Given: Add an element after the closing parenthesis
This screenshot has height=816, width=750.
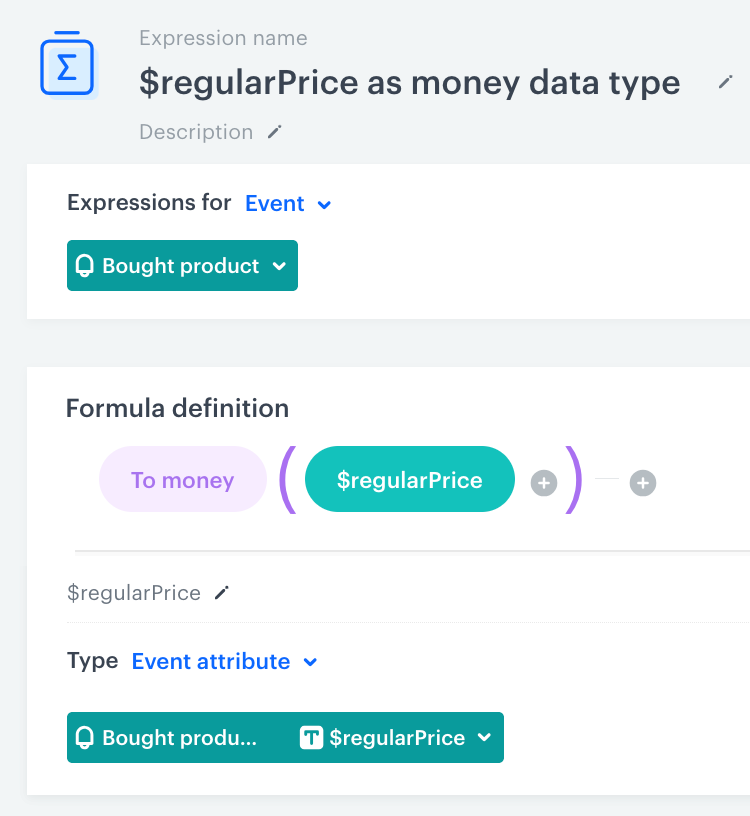Looking at the screenshot, I should (x=642, y=483).
